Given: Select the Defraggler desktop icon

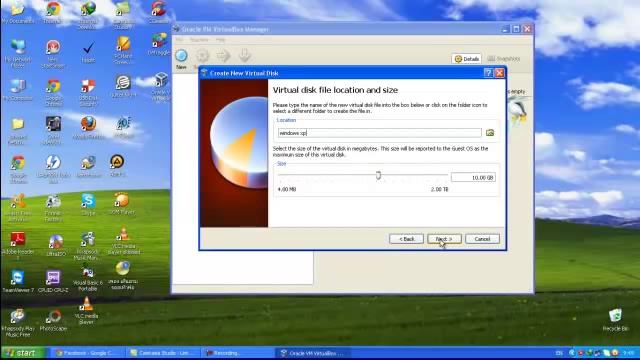Looking at the screenshot, I should pyautogui.click(x=159, y=44).
